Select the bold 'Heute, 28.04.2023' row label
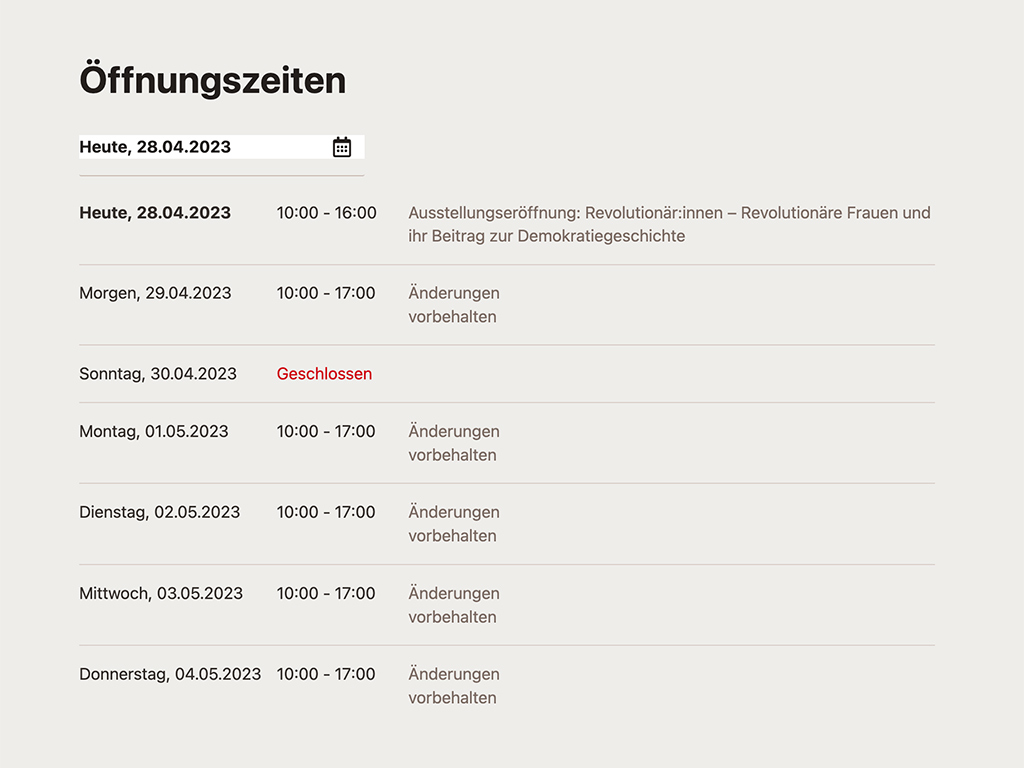Screen dimensions: 1024x768 pos(155,213)
